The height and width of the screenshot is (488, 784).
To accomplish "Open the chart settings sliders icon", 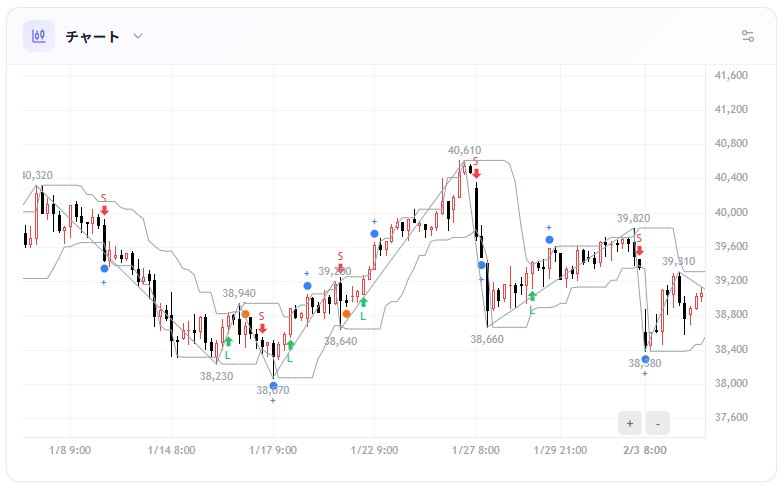I will [x=747, y=37].
